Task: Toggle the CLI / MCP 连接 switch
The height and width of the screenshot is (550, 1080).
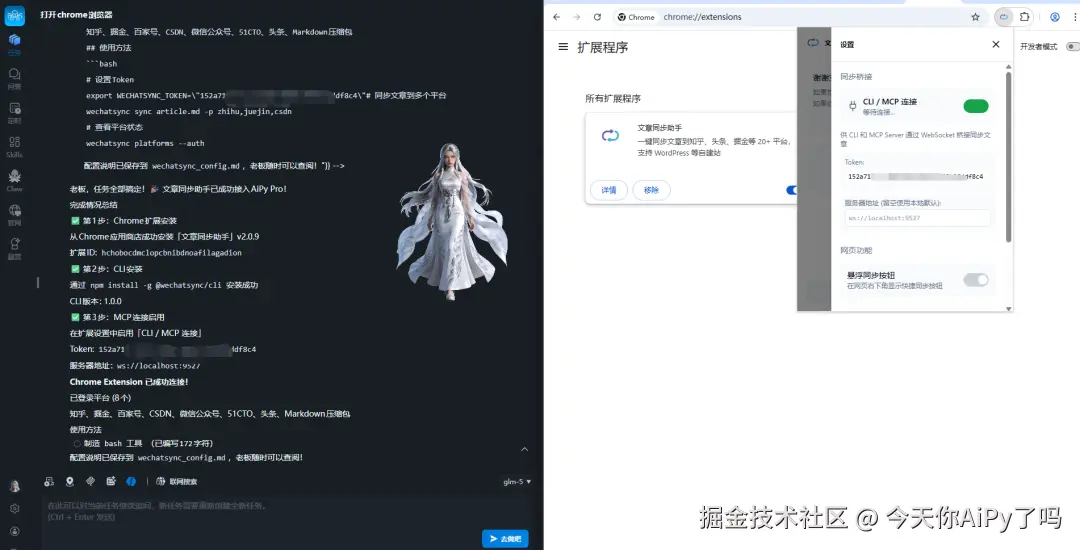Action: [x=975, y=106]
